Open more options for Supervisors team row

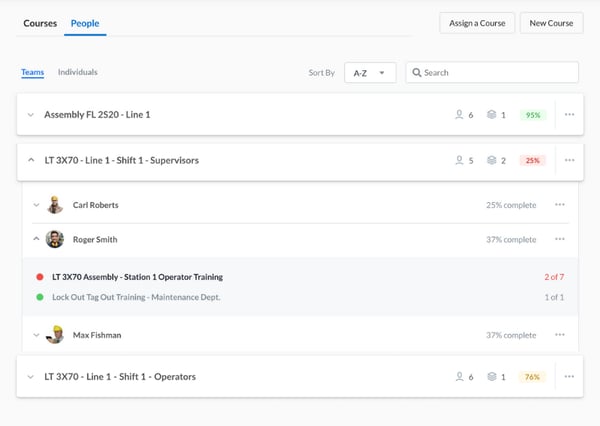pos(569,160)
